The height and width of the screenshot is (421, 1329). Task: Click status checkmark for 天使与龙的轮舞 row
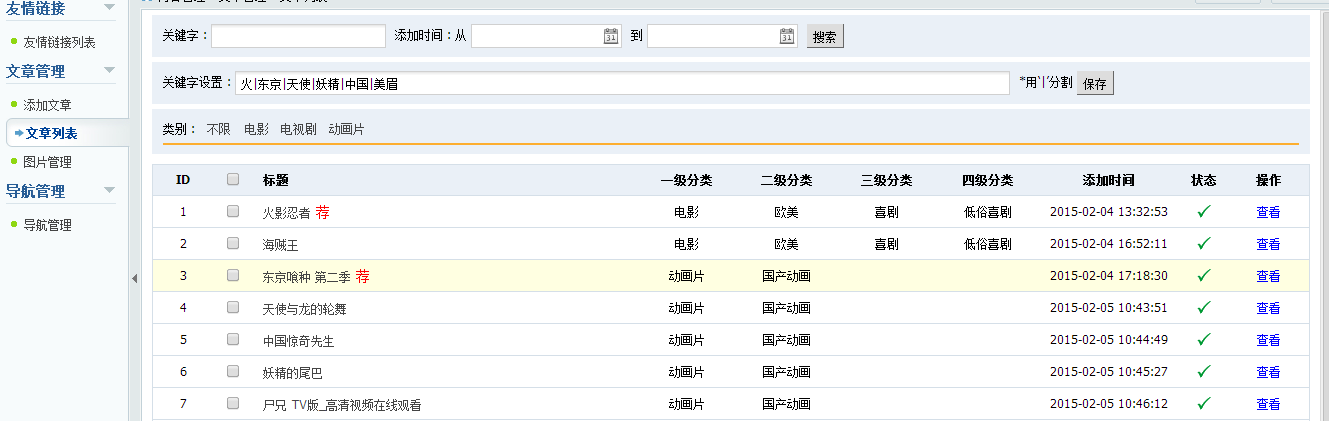(x=1204, y=308)
